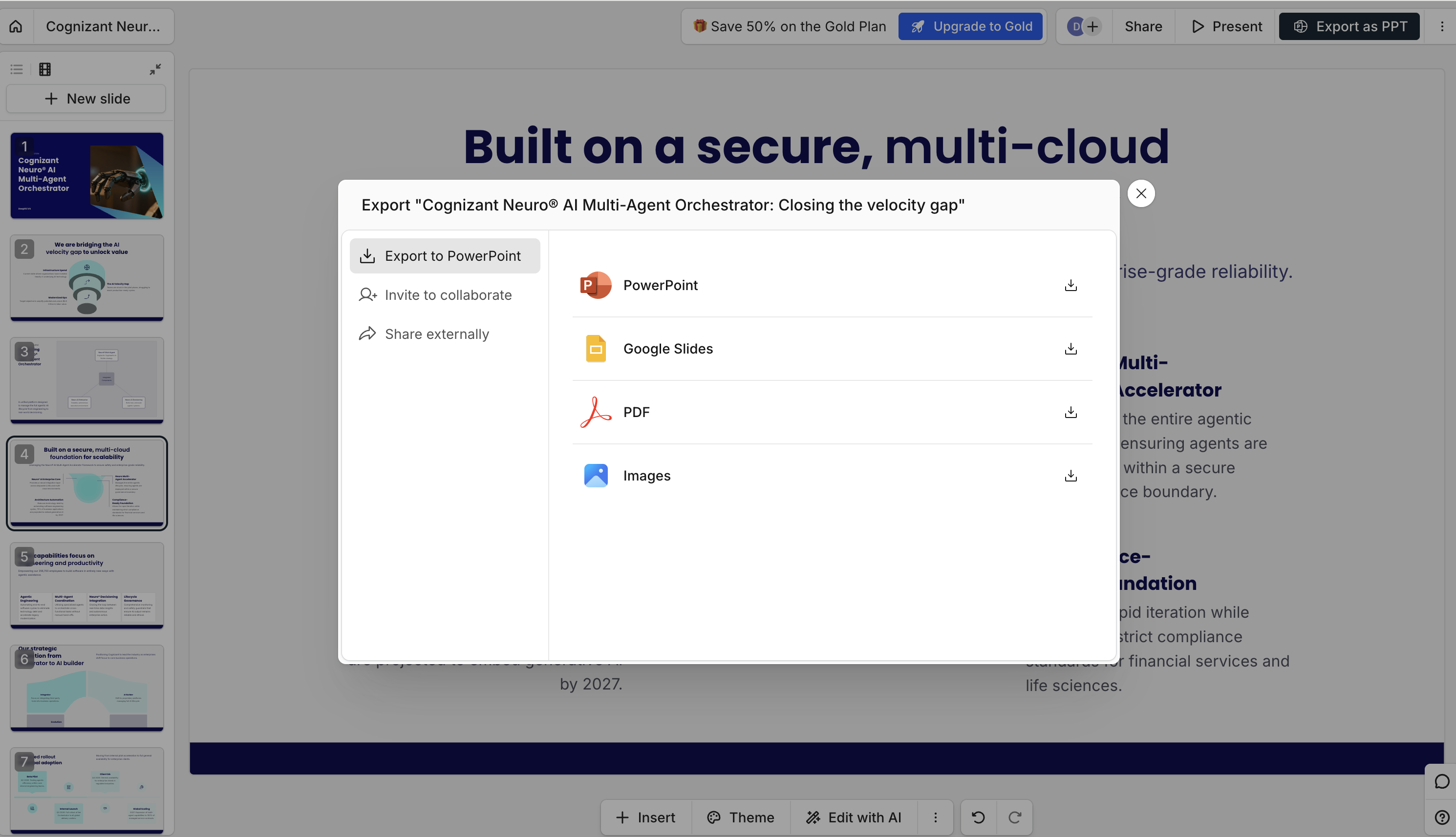Undo the last action

coord(978,817)
